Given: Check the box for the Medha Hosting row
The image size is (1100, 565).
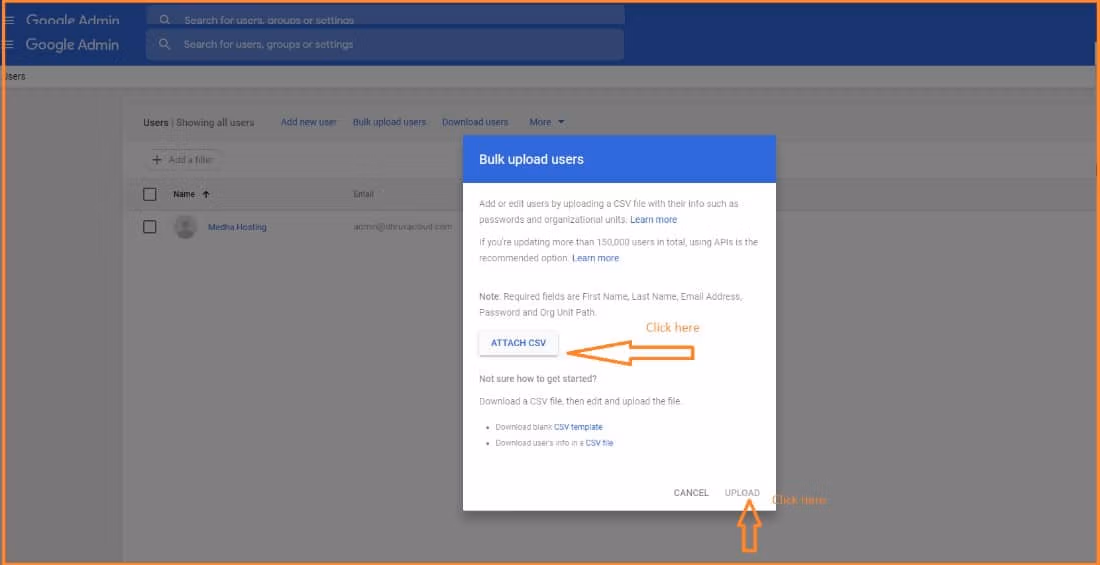Looking at the screenshot, I should point(150,227).
